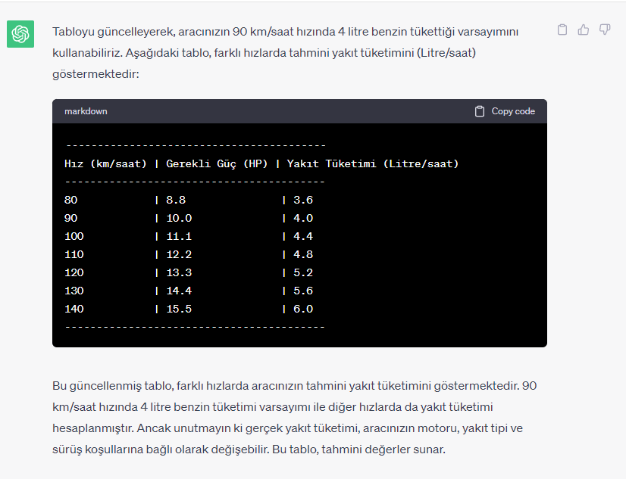Copy the response with the clipboard icon

point(562,30)
